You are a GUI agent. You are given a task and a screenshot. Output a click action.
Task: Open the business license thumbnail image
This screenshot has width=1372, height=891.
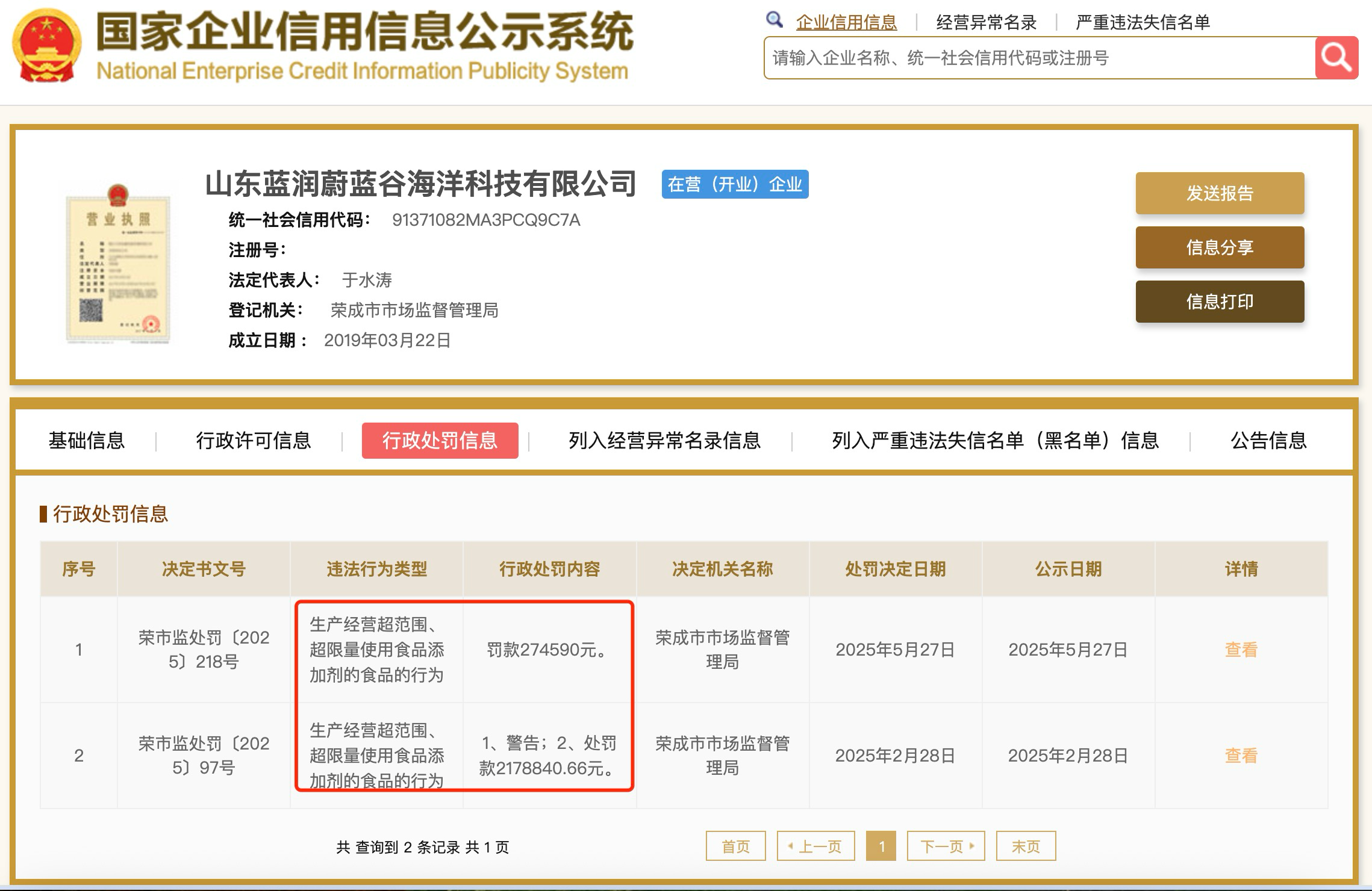pyautogui.click(x=117, y=263)
